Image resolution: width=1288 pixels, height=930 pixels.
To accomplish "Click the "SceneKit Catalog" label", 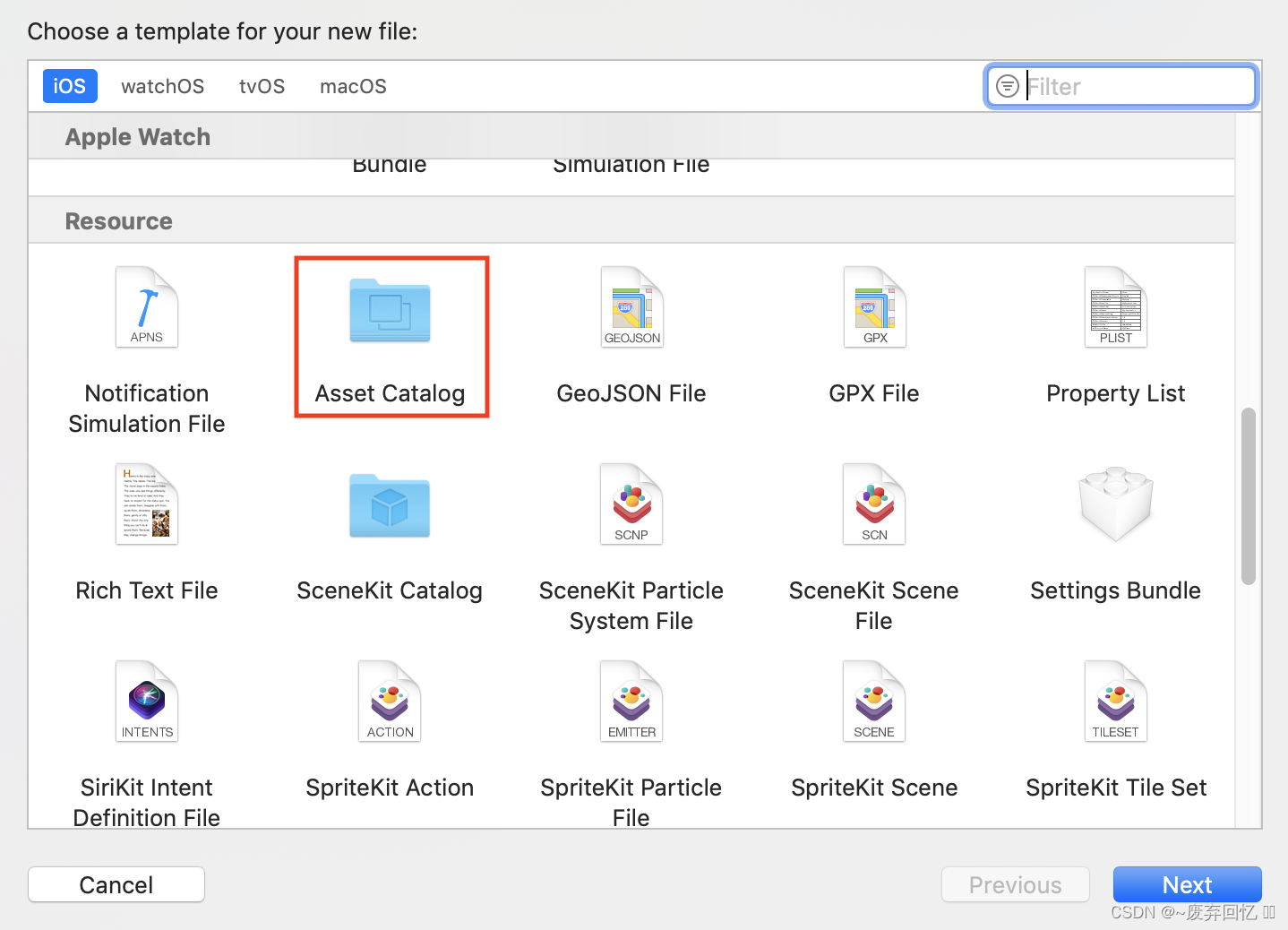I will 390,590.
